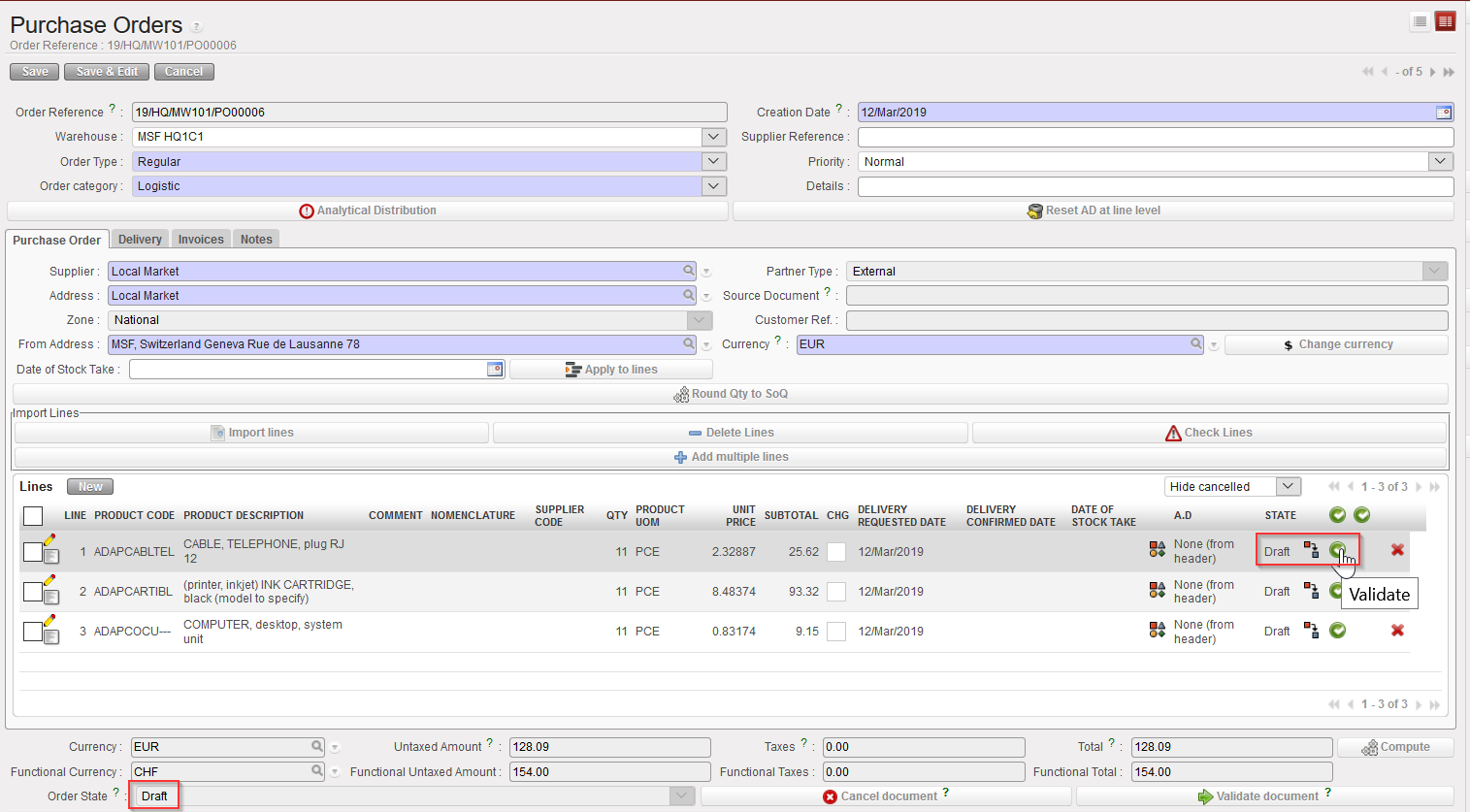Expand the Warehouse dropdown
Screen dimensions: 1470x812
714,137
